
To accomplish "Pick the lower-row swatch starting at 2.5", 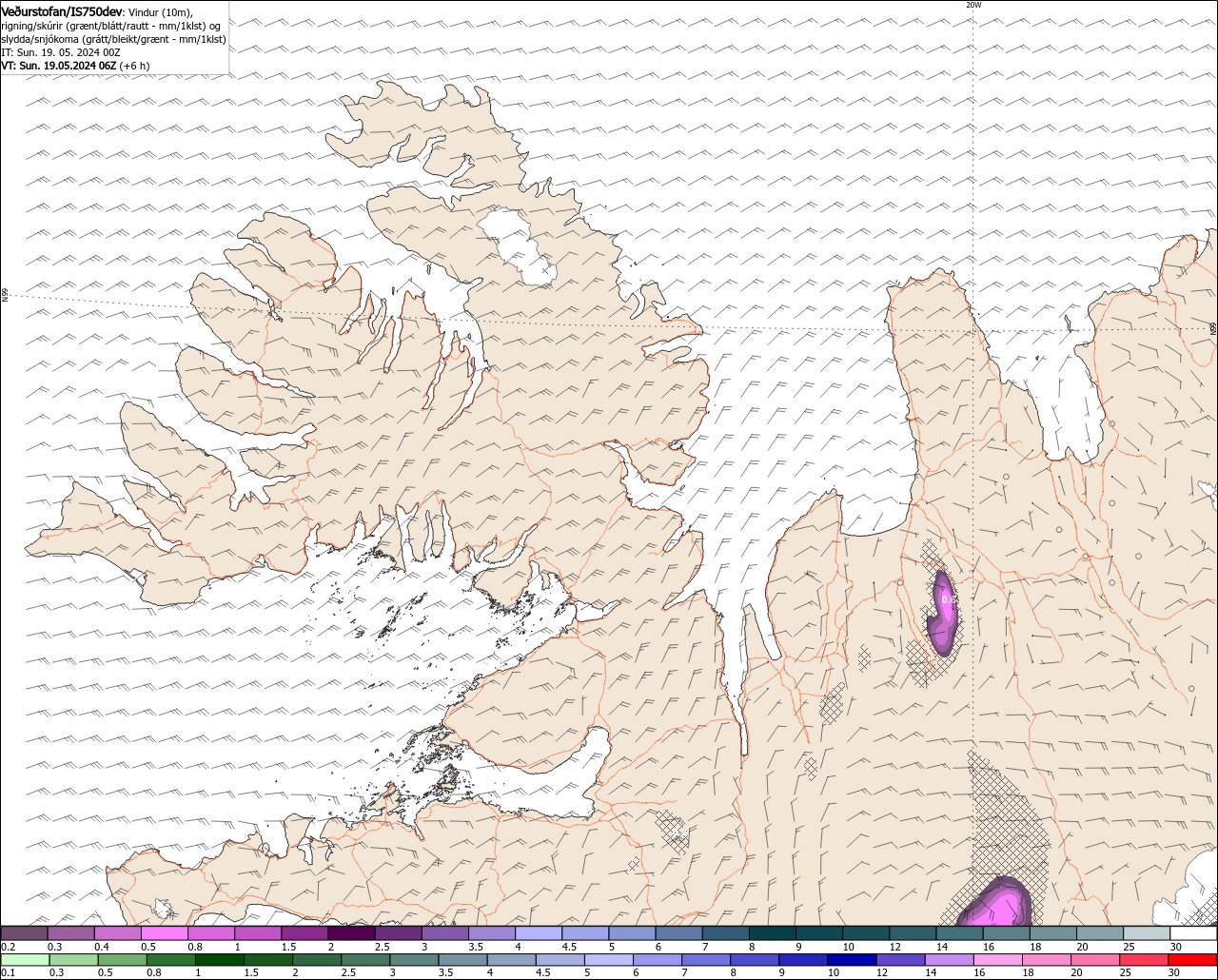I will (366, 959).
